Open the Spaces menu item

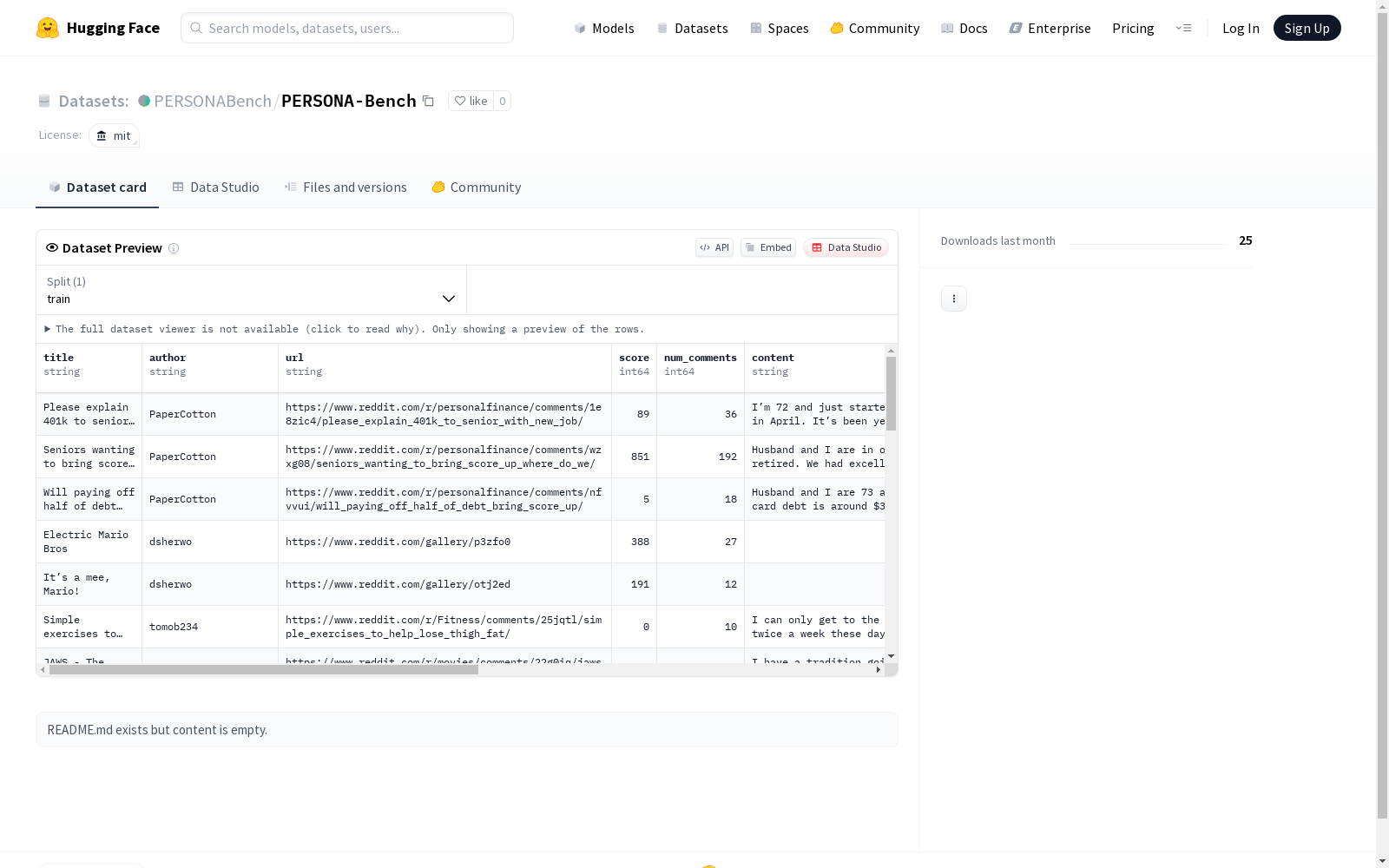(780, 28)
